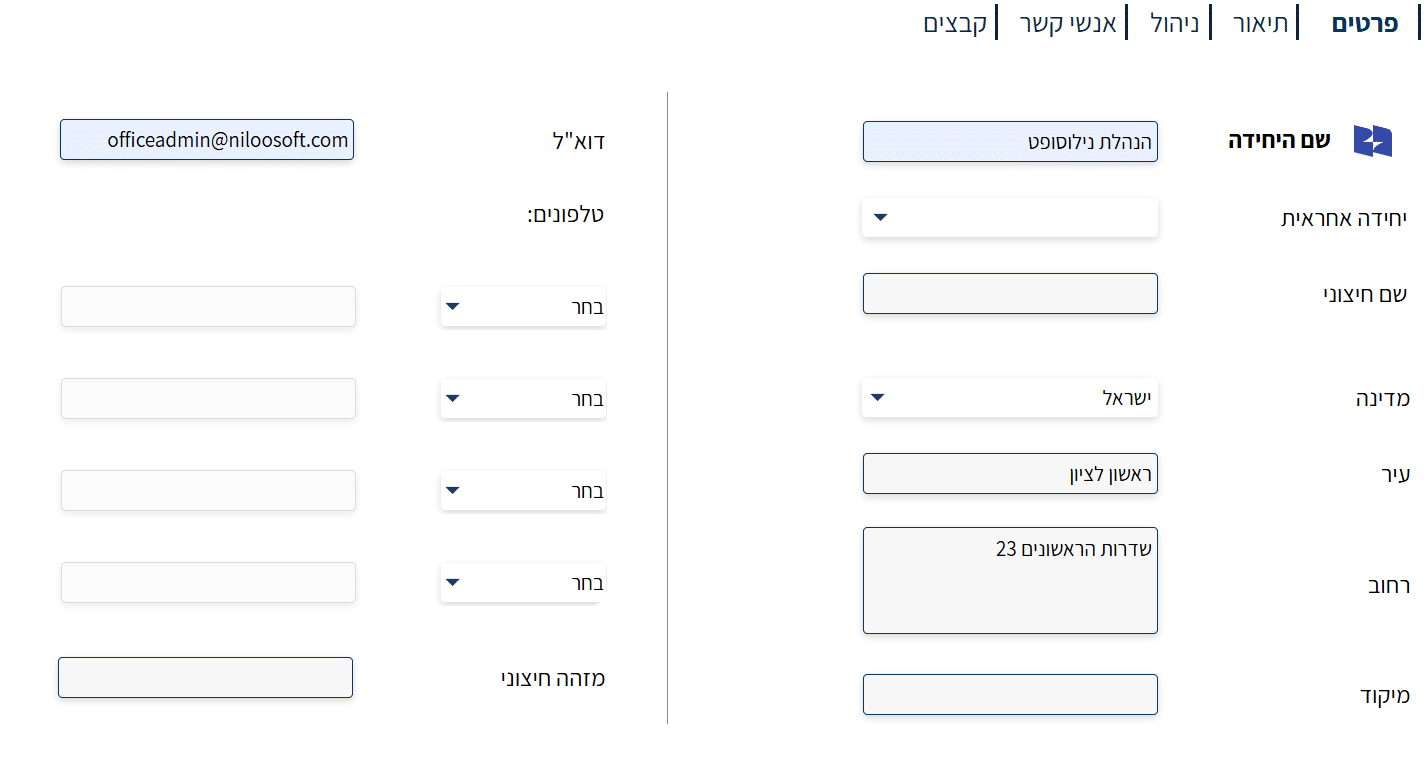The width and height of the screenshot is (1428, 784).
Task: Focus the מיקוד input field
Action: pyautogui.click(x=1010, y=695)
